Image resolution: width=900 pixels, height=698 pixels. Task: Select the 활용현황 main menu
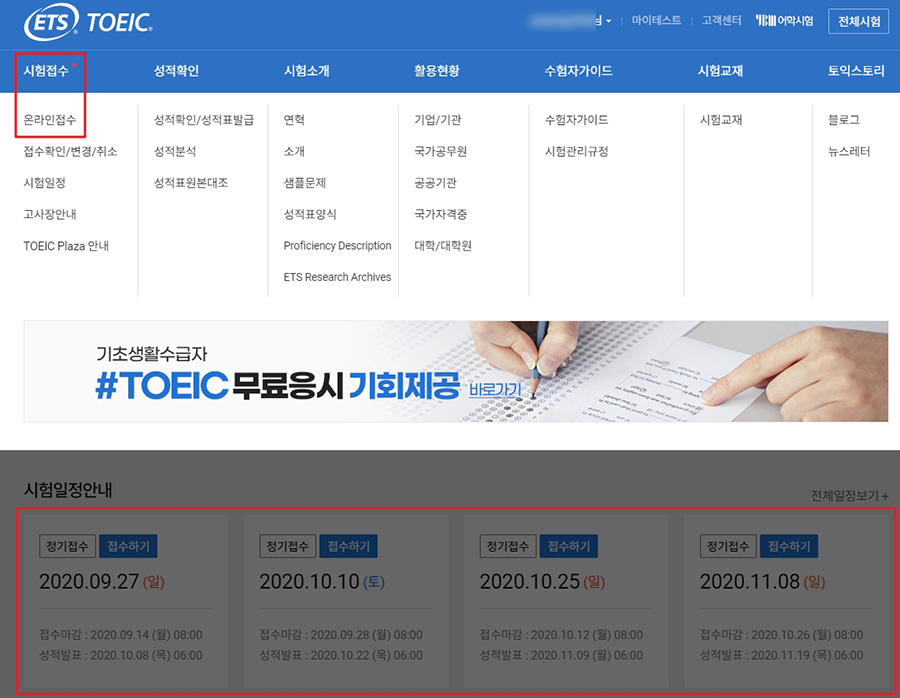pyautogui.click(x=437, y=71)
